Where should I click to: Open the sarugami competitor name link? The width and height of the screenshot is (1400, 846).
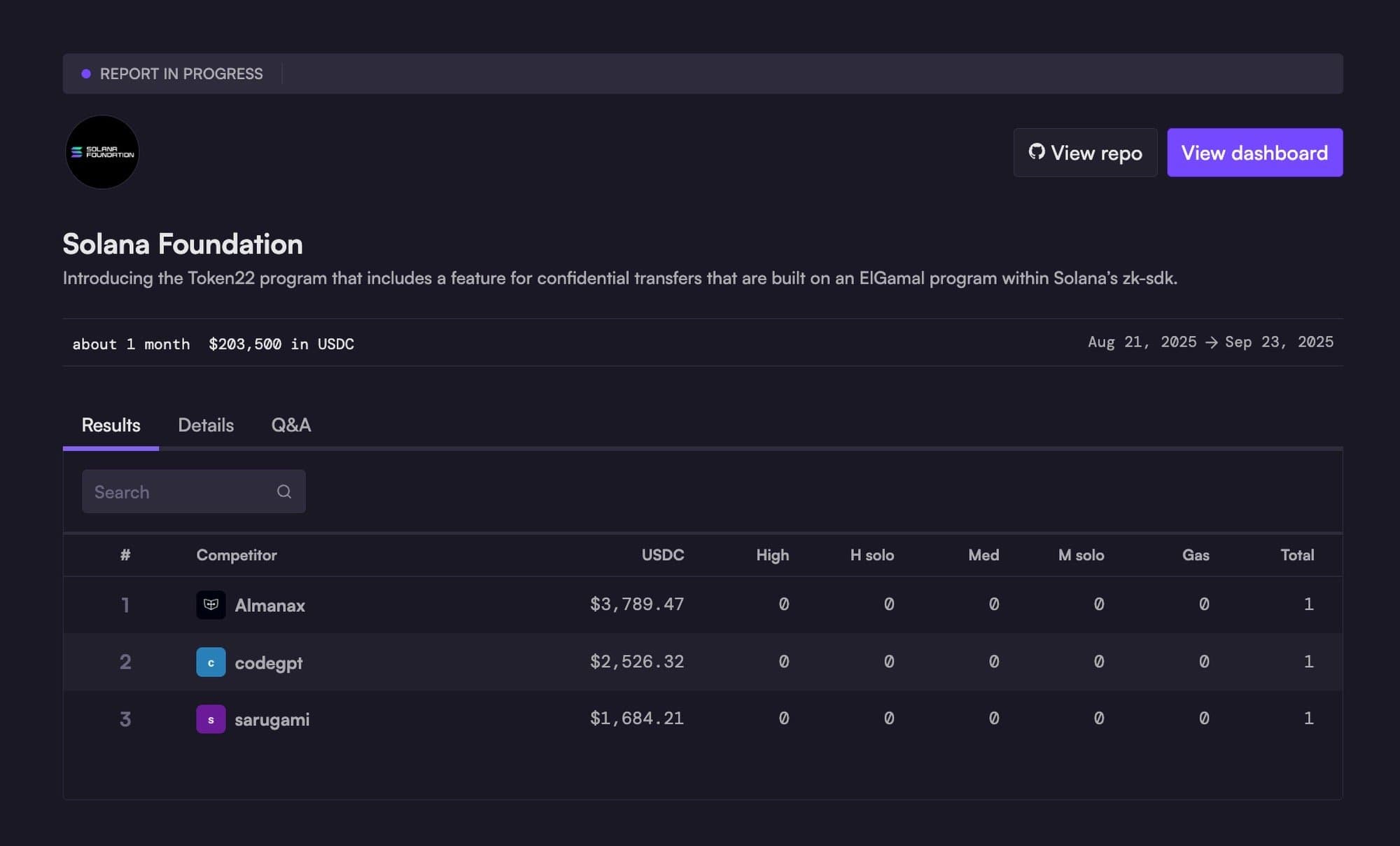point(272,719)
